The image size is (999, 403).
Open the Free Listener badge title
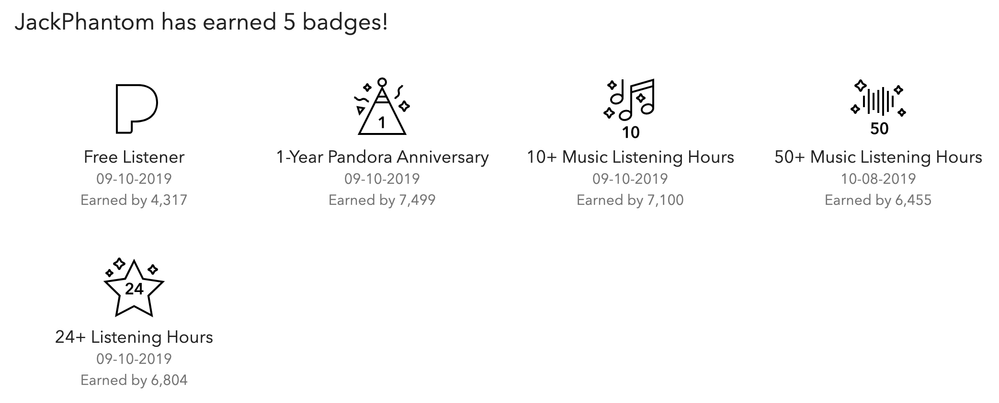pyautogui.click(x=134, y=157)
